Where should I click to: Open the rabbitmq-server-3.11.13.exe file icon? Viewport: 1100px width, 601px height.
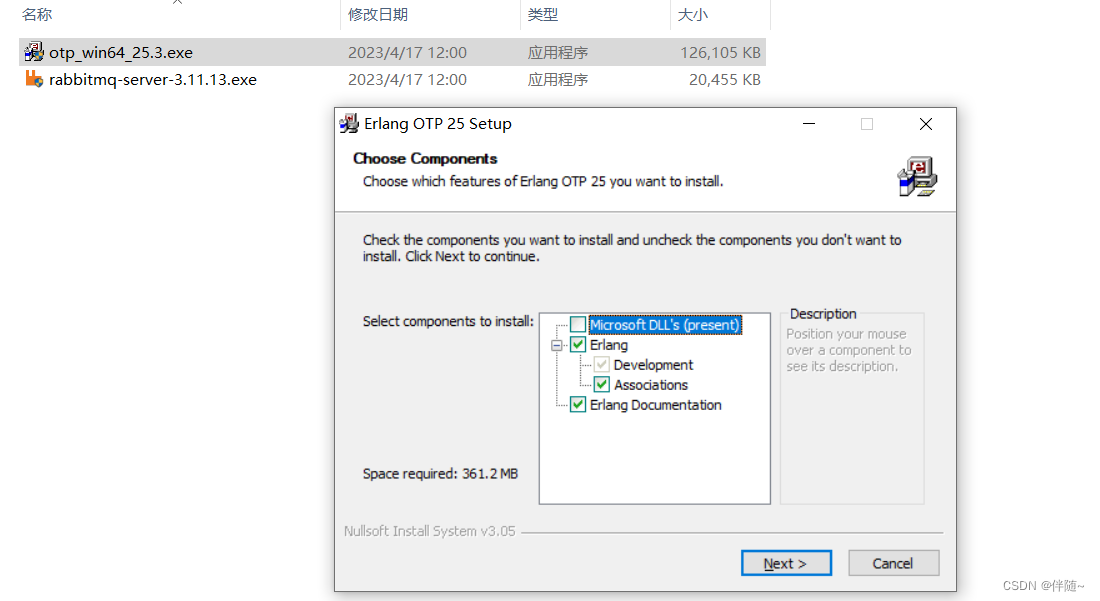point(33,79)
